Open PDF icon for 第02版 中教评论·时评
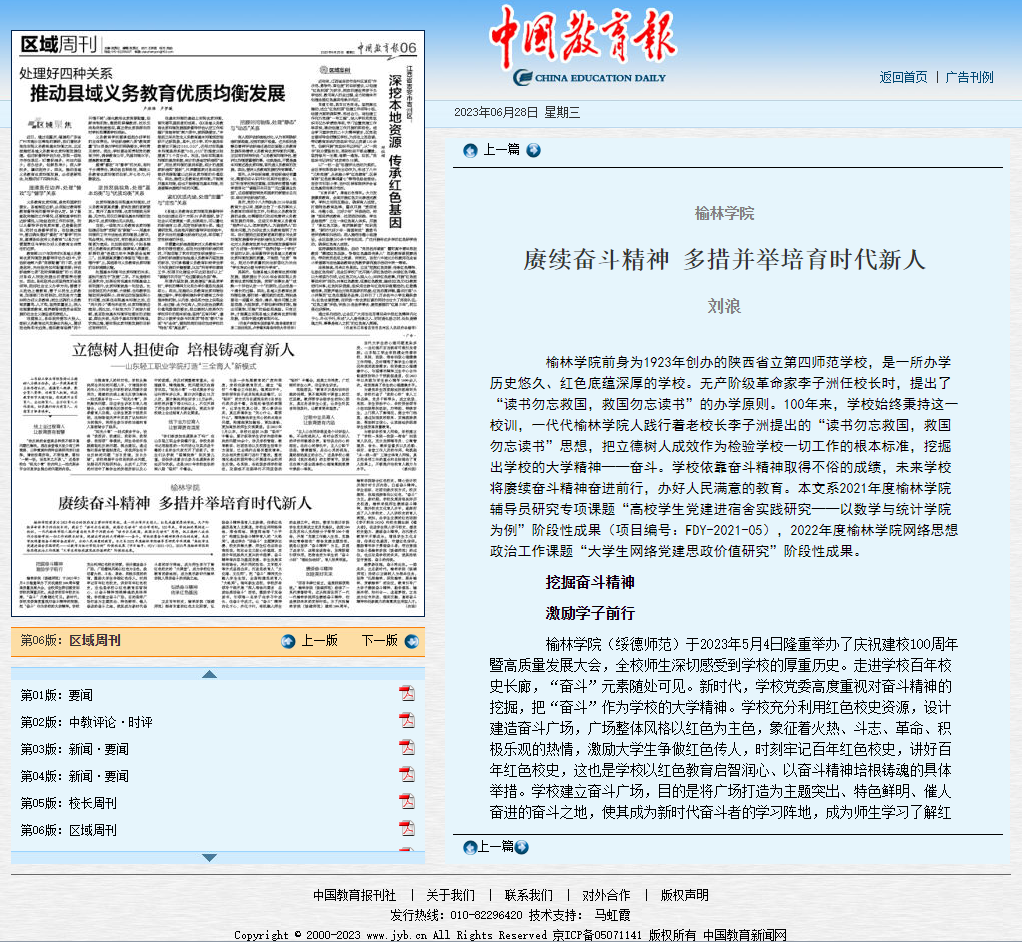This screenshot has width=1022, height=942. (407, 720)
